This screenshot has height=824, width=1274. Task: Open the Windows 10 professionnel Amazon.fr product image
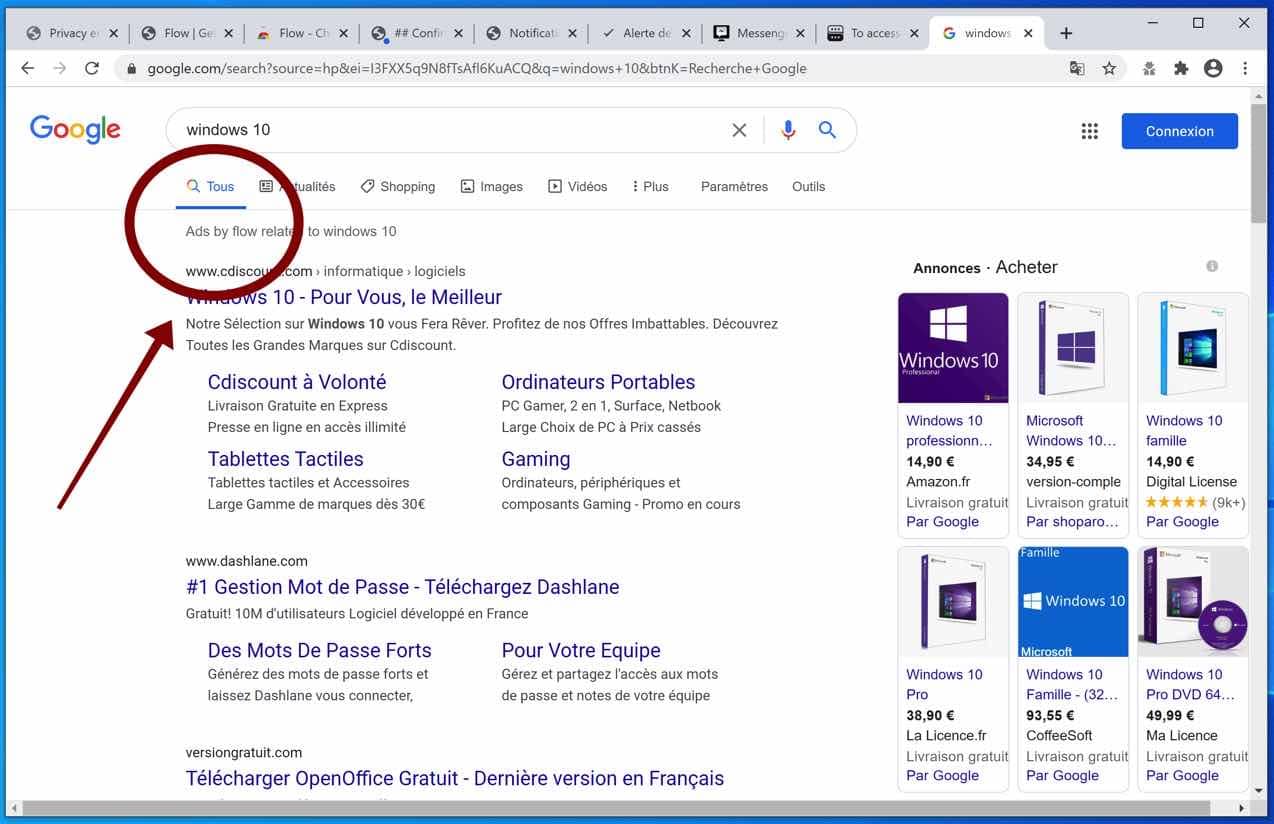953,347
